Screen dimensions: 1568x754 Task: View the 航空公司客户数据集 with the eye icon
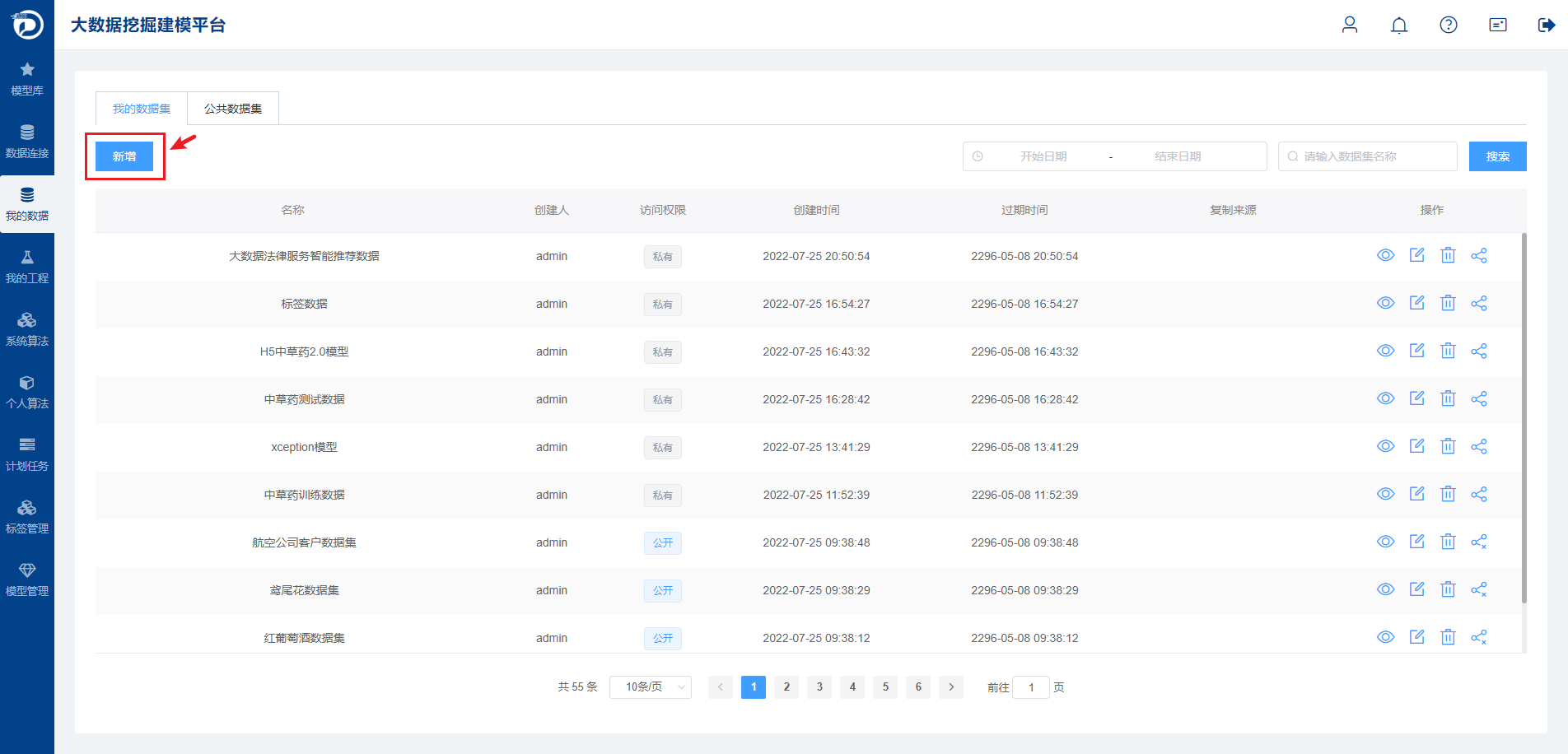click(x=1386, y=542)
